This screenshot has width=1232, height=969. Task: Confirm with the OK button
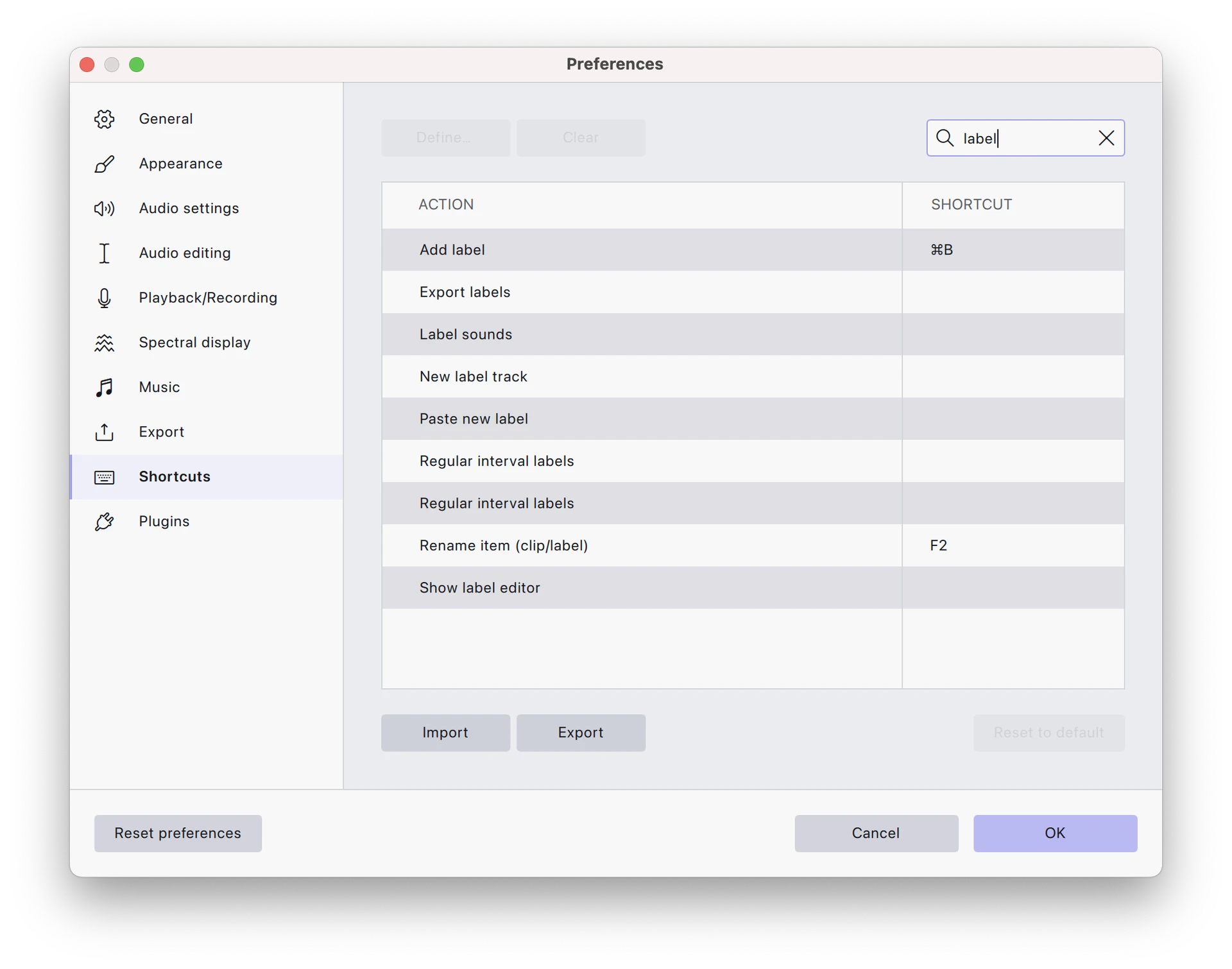[x=1055, y=833]
